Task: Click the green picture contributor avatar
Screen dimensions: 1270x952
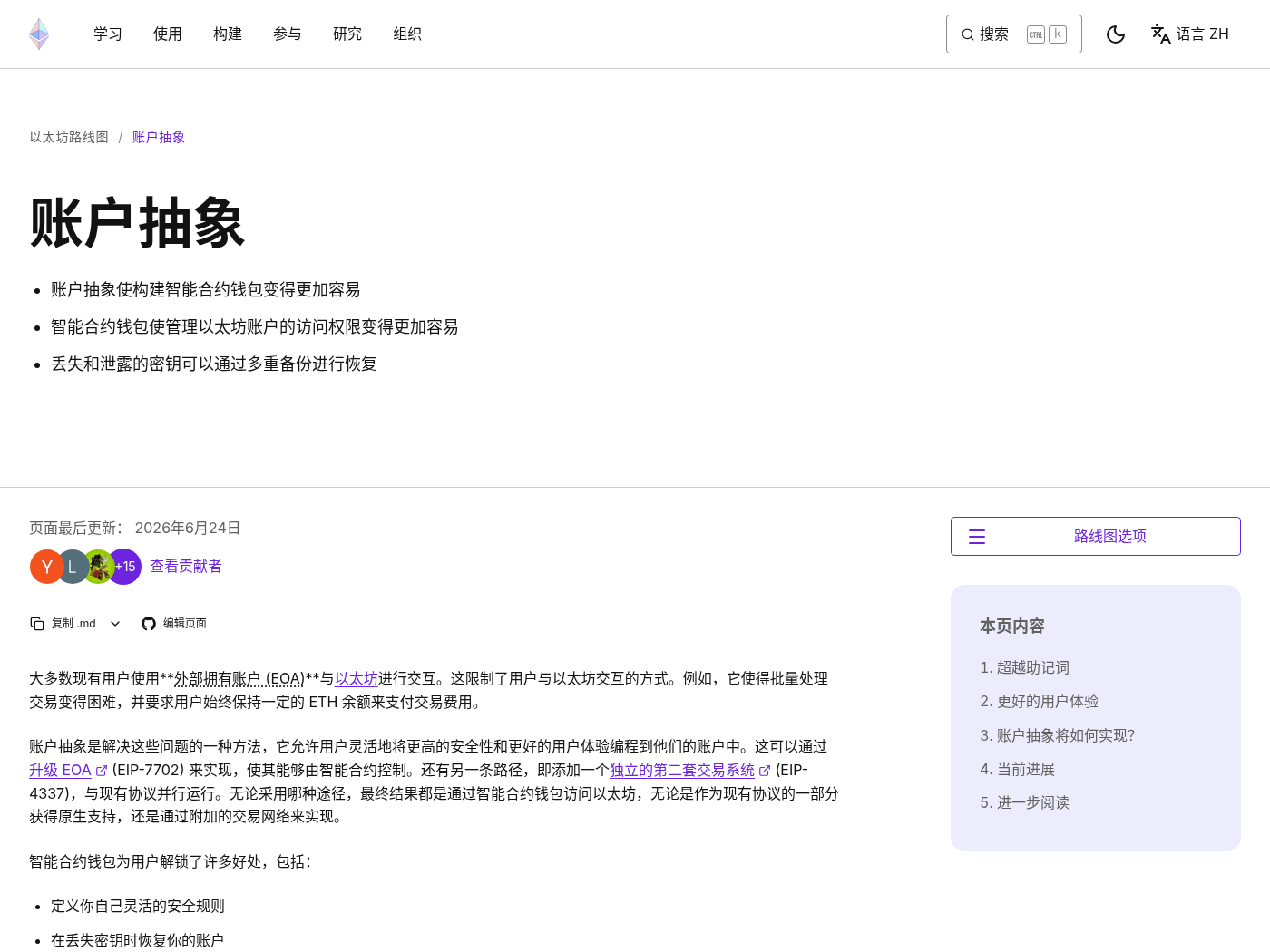Action: [x=98, y=567]
